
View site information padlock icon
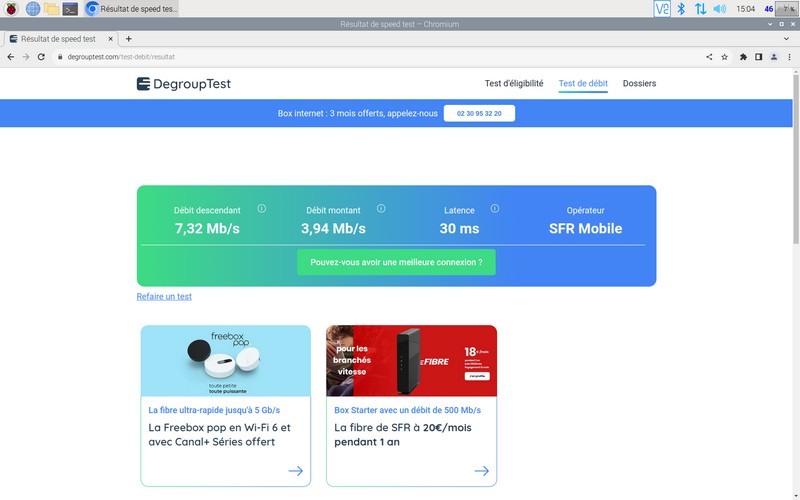pyautogui.click(x=60, y=57)
